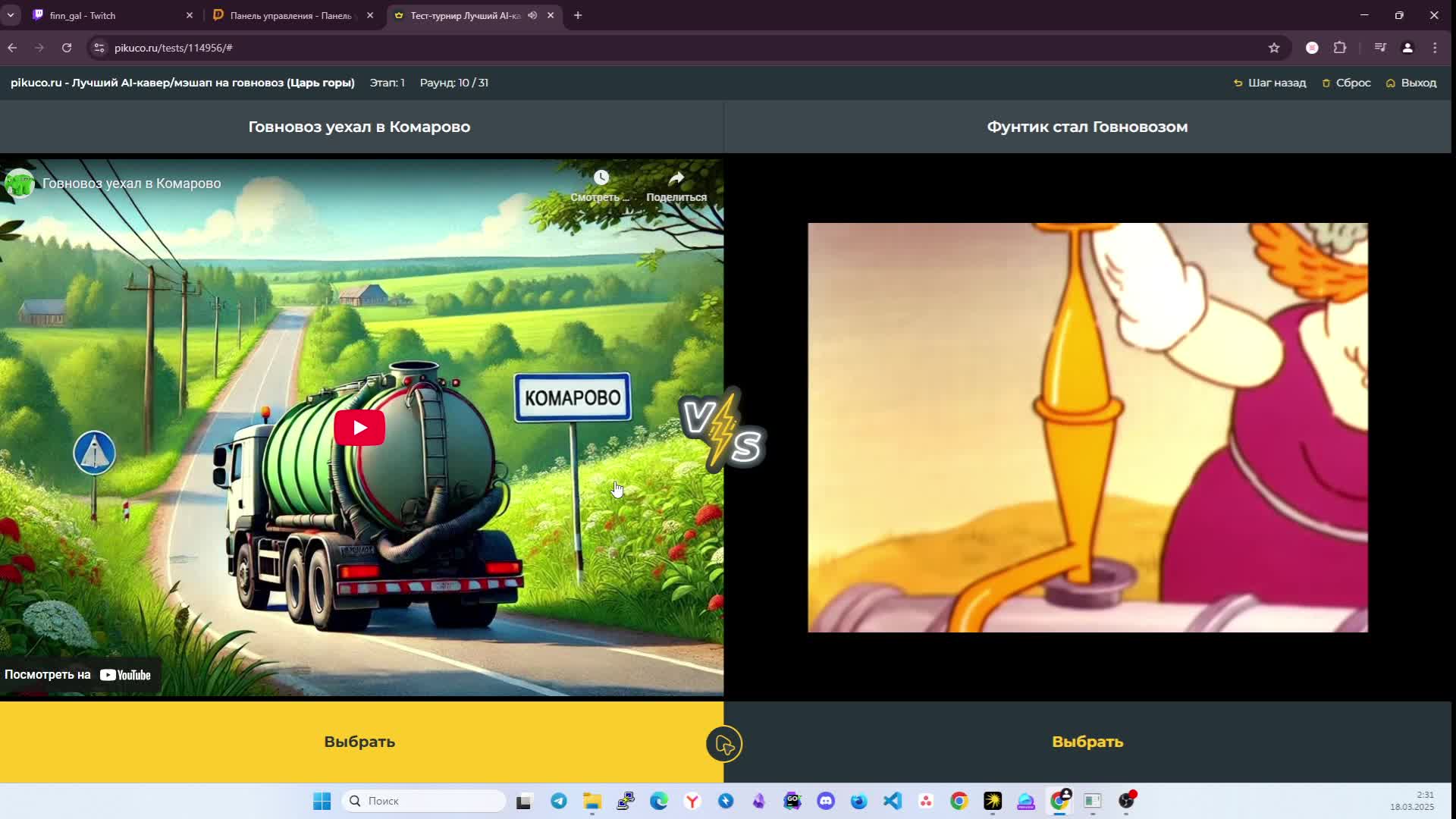The width and height of the screenshot is (1456, 819).
Task: View site information icon in address bar
Action: point(99,48)
